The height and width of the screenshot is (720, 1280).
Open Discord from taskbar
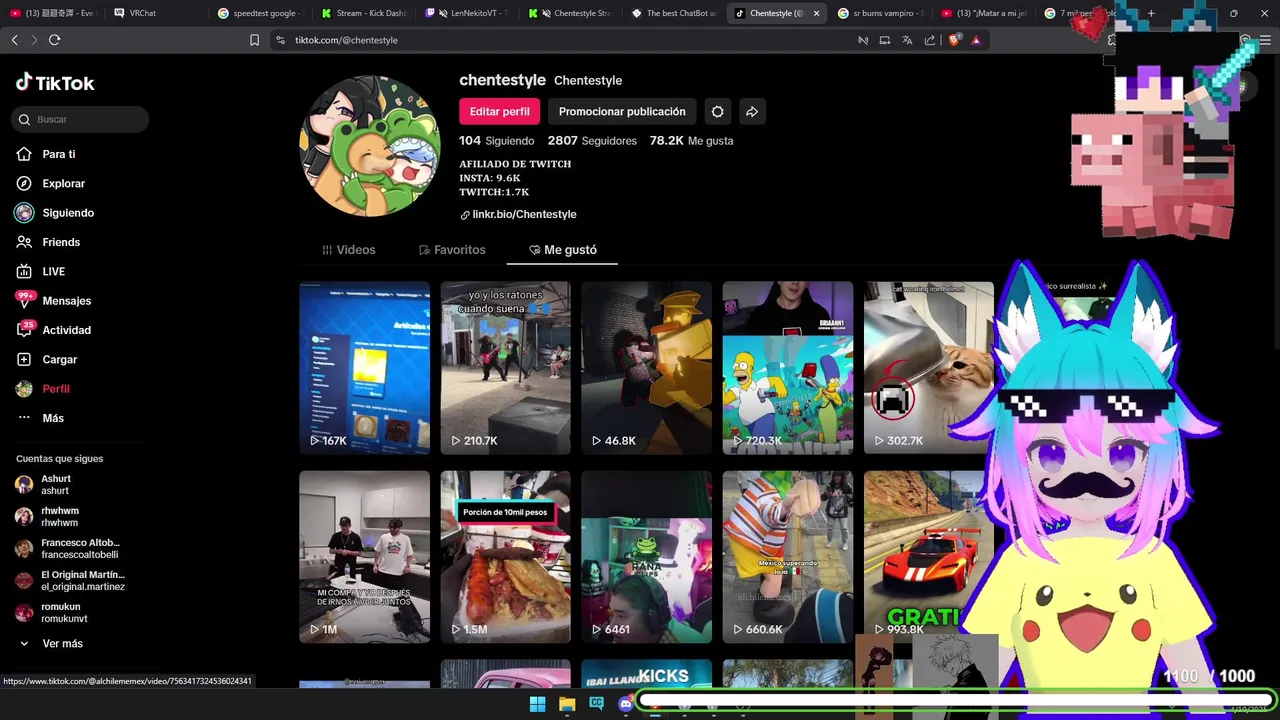point(626,704)
